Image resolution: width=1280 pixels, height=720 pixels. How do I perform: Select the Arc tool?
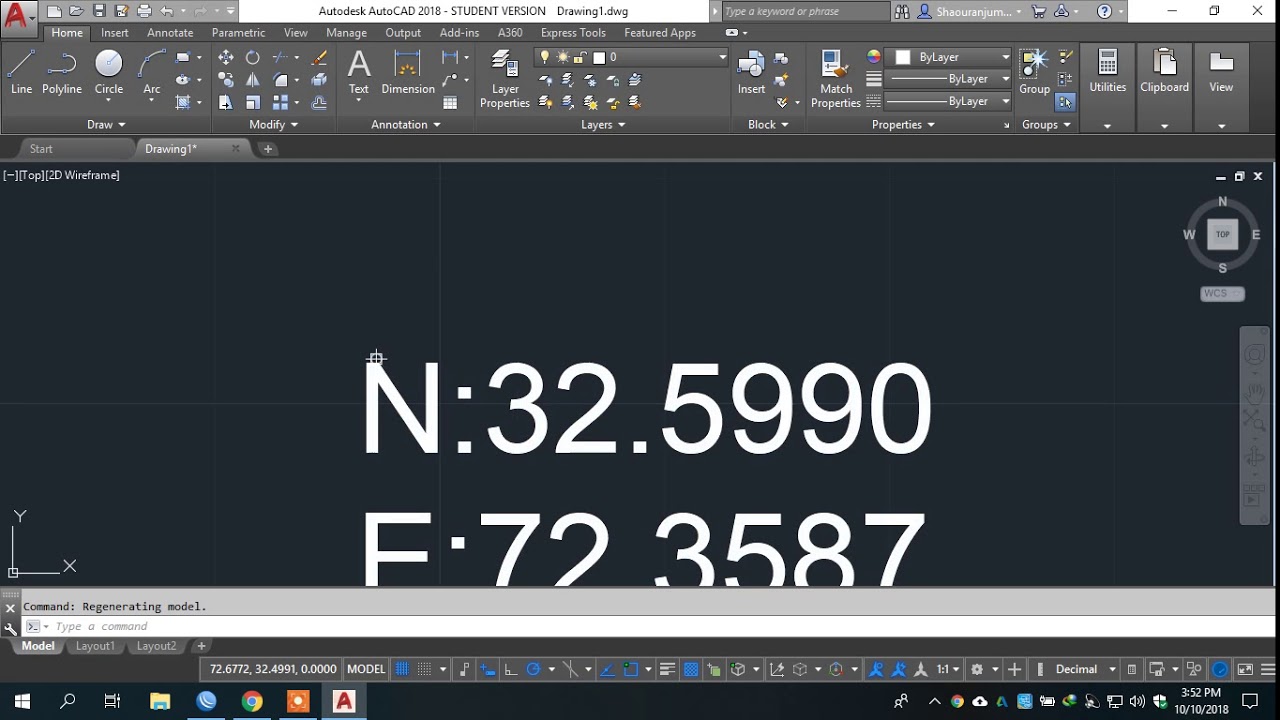click(152, 74)
